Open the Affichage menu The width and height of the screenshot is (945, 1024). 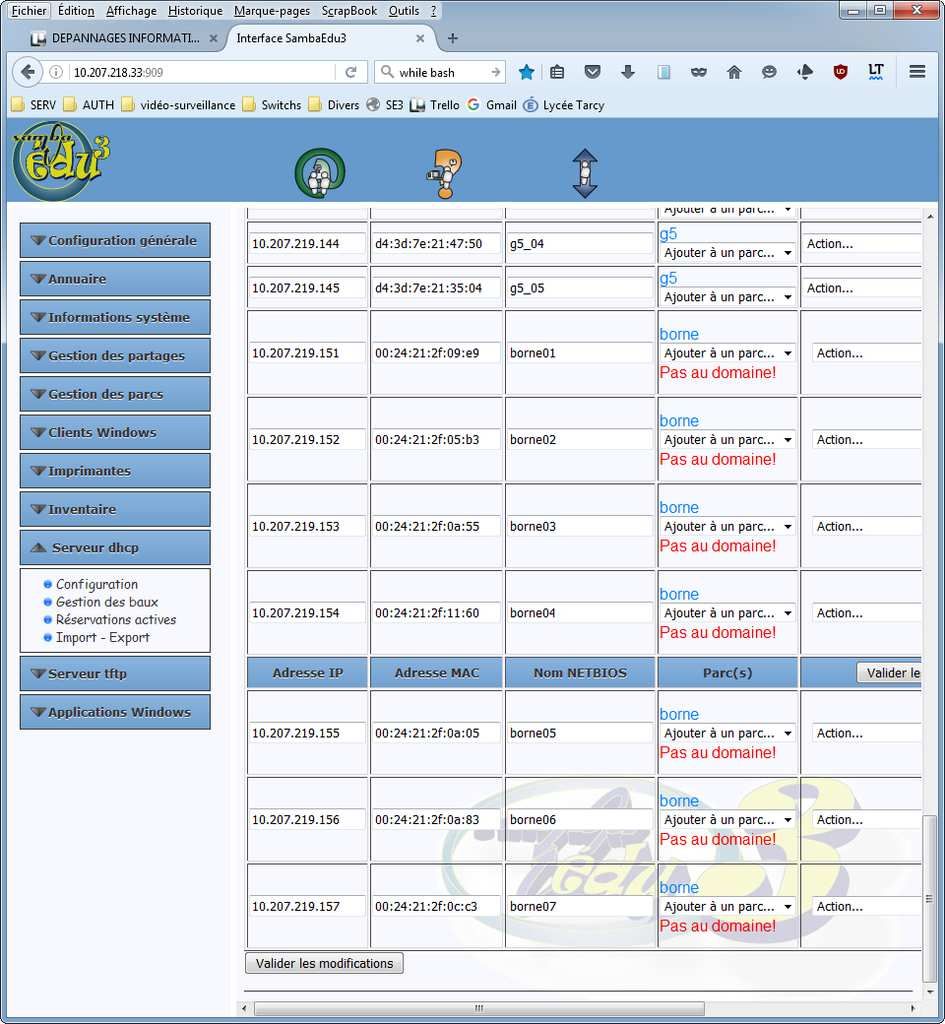[x=131, y=10]
